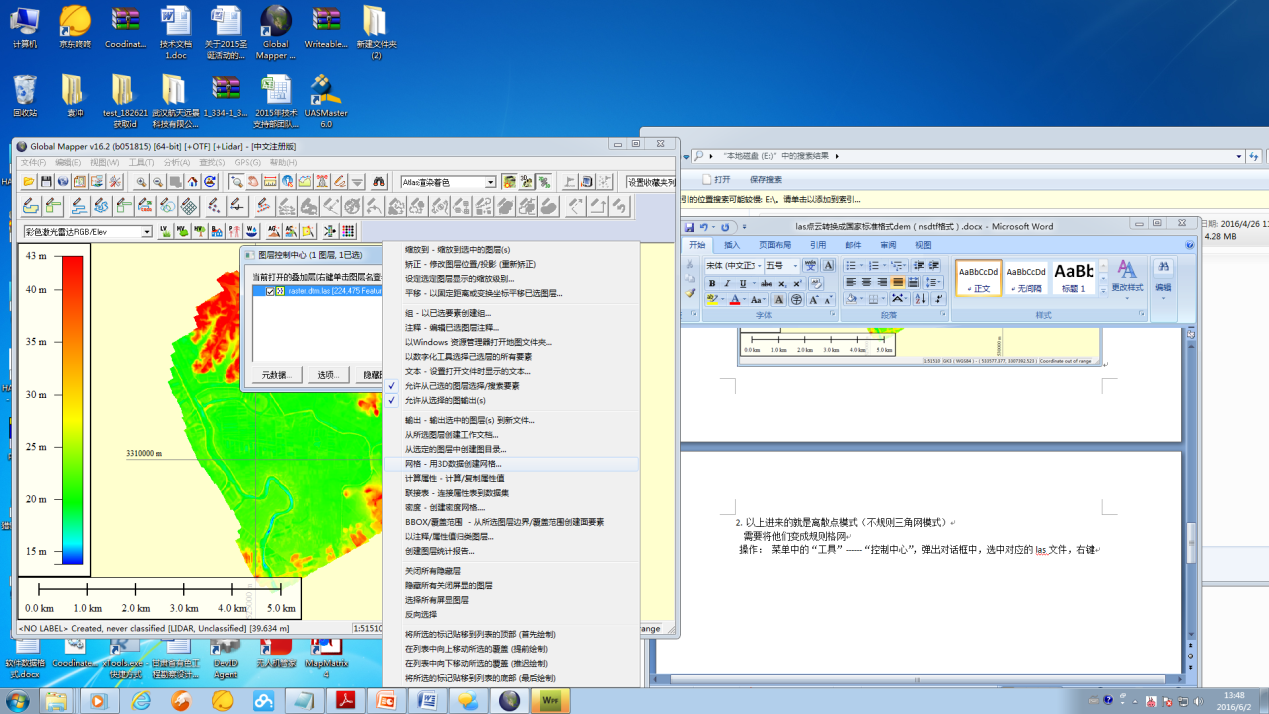Expand the Word styles gallery more arrow
The width and height of the screenshot is (1269, 714).
click(1103, 290)
